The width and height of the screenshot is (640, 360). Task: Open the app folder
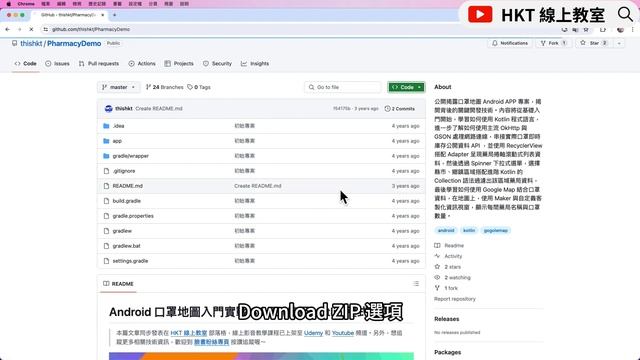117,141
